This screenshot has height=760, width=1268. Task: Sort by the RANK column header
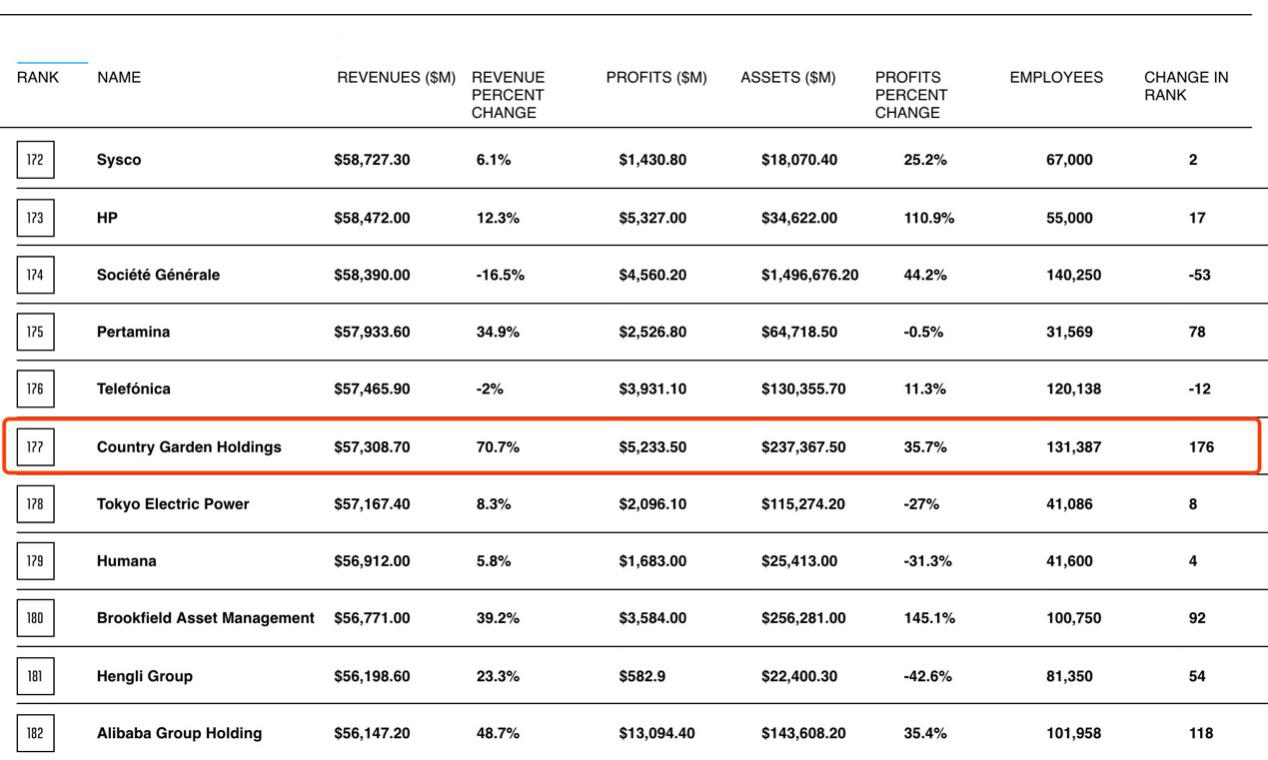click(38, 78)
